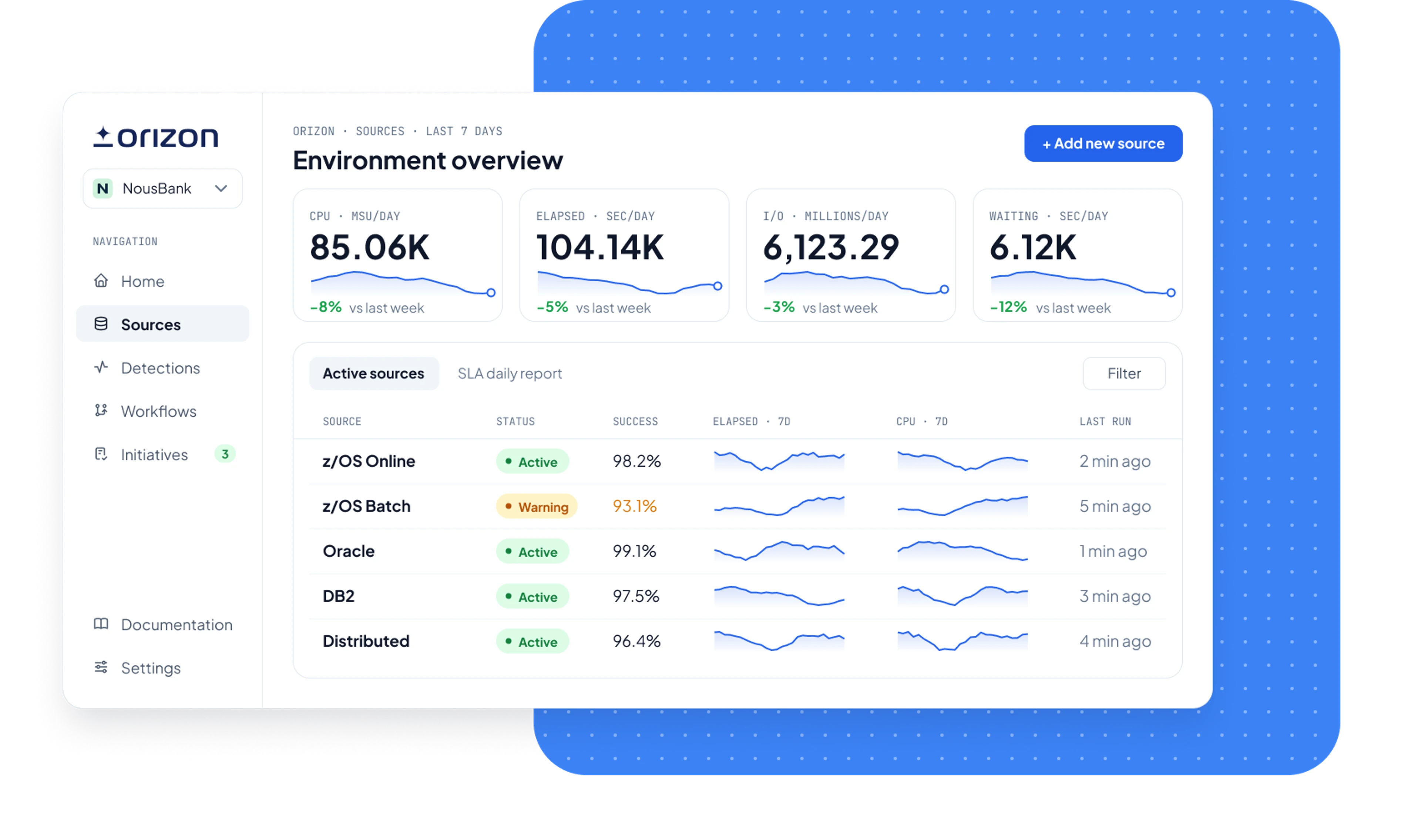The height and width of the screenshot is (840, 1421).
Task: Click the Workflows branch icon
Action: click(101, 410)
